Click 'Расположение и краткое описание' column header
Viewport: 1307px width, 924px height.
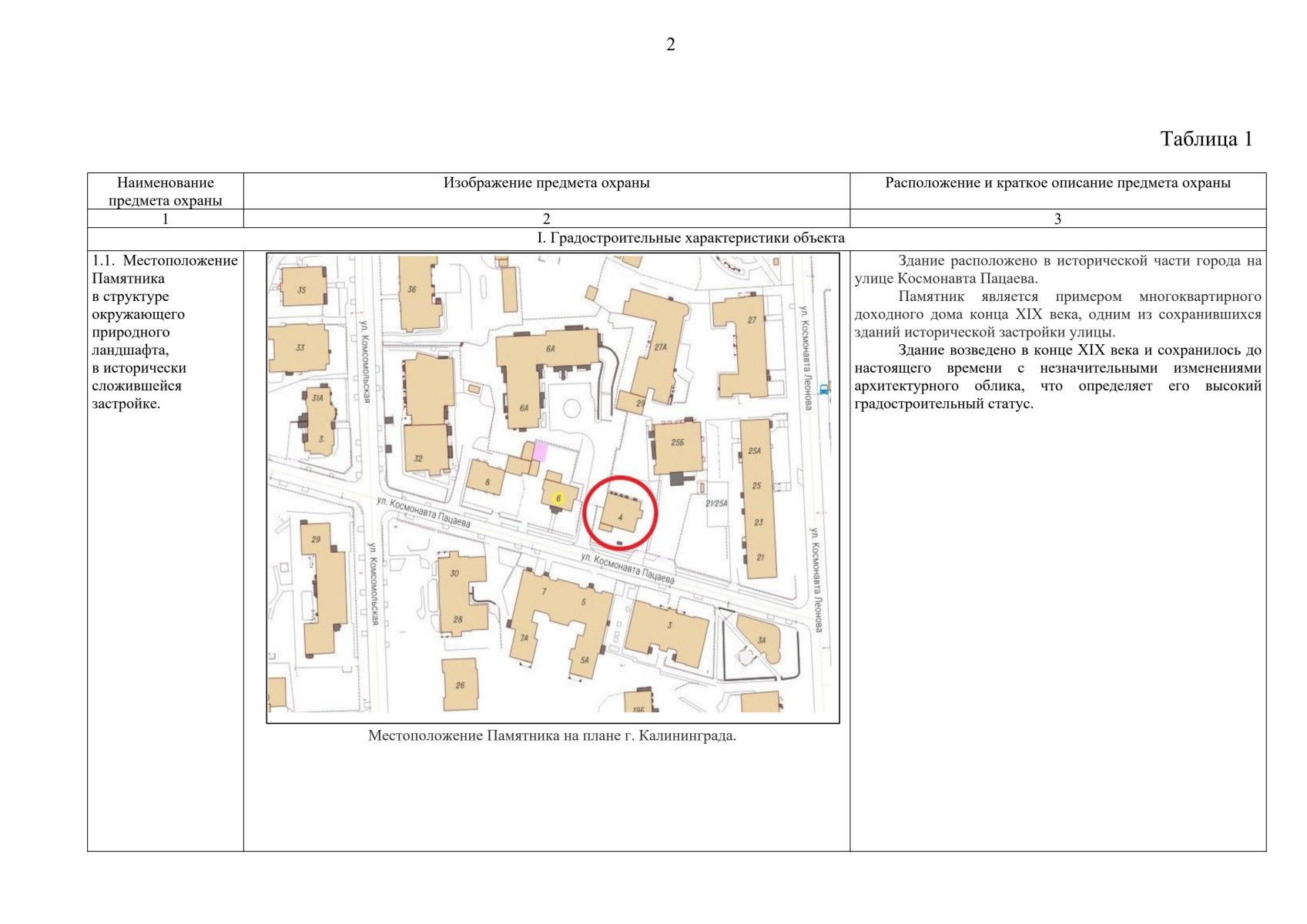click(1057, 182)
